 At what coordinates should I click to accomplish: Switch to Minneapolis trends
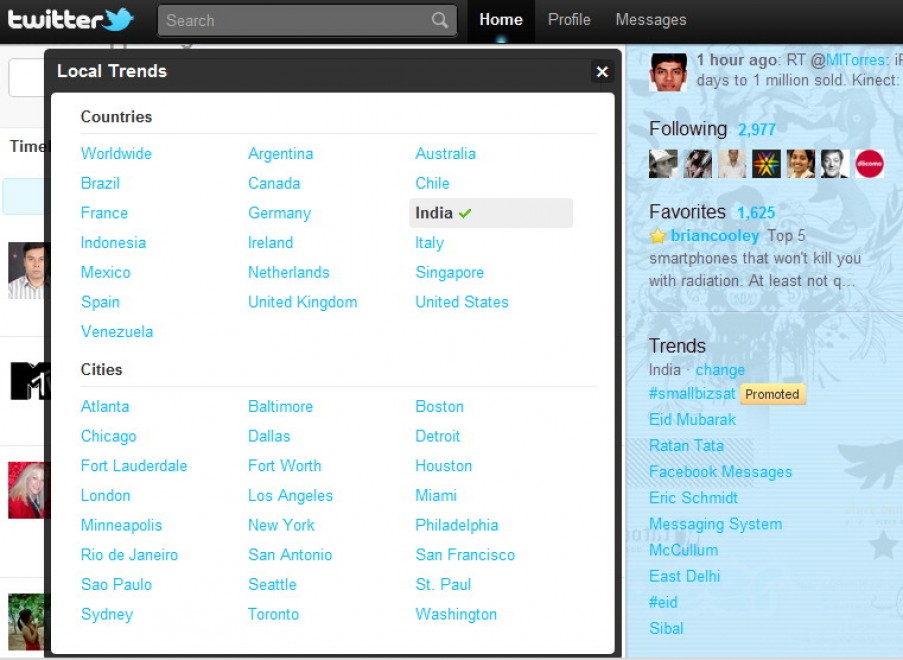pyautogui.click(x=122, y=525)
